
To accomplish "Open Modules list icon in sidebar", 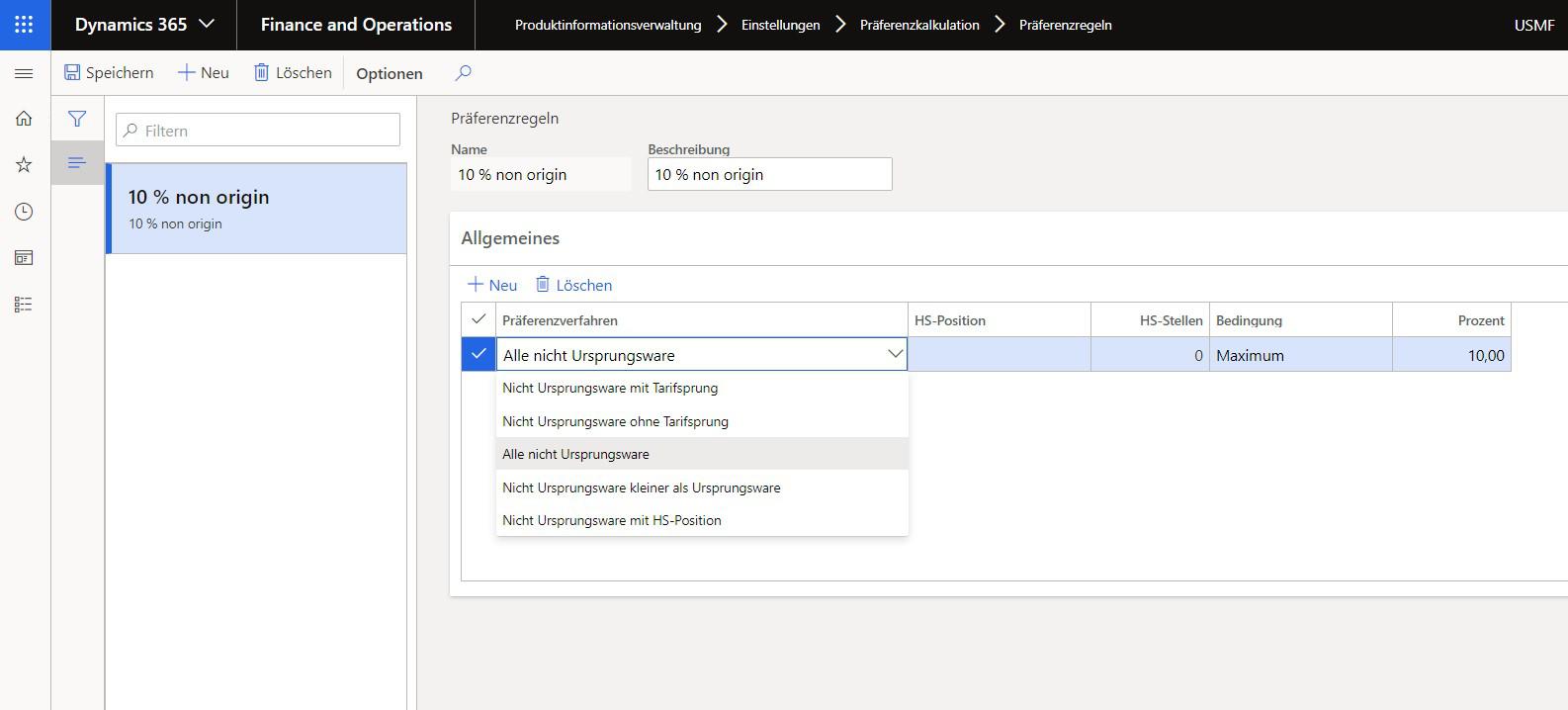I will point(25,305).
